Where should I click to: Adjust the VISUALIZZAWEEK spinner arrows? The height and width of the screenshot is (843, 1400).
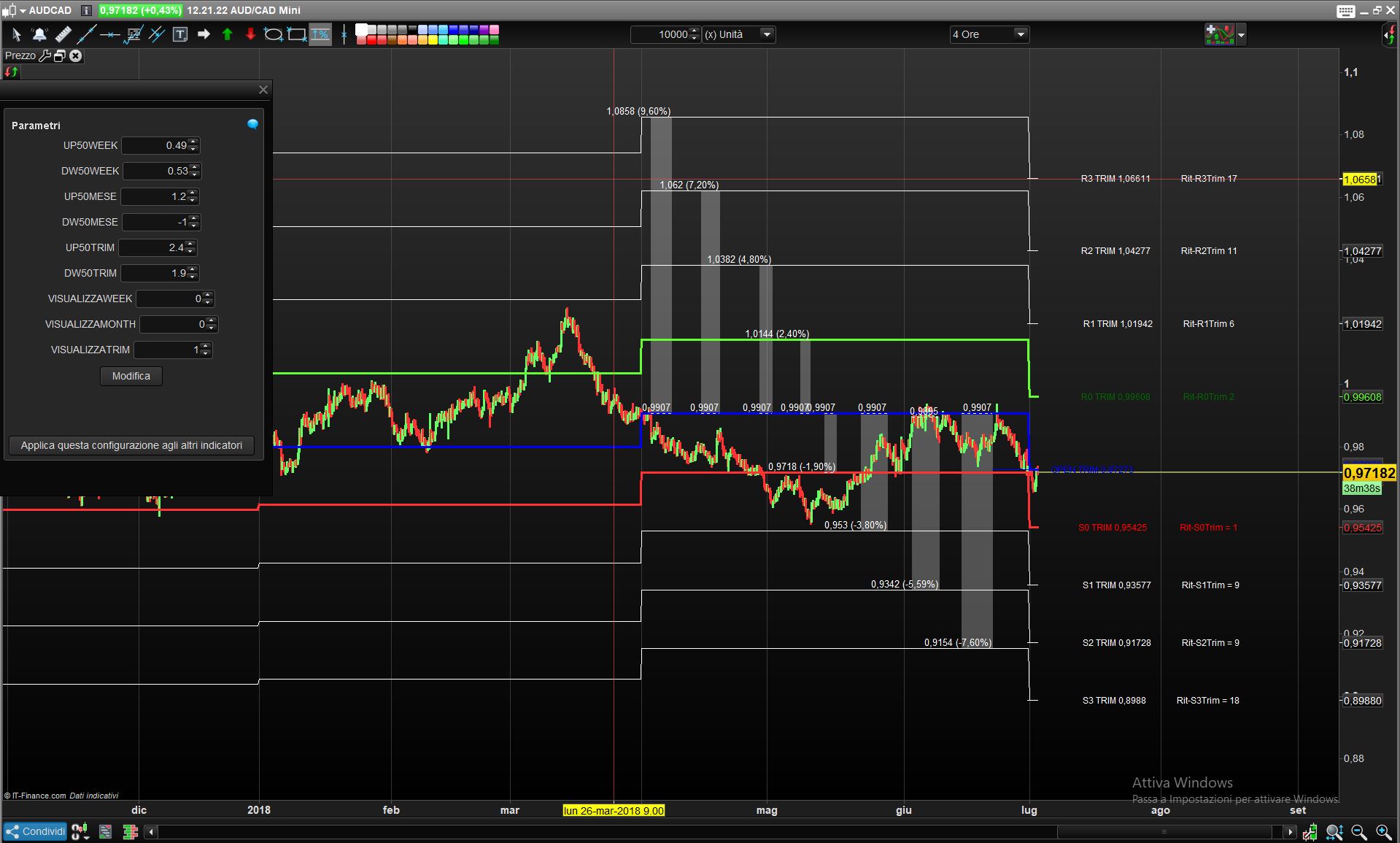pyautogui.click(x=208, y=299)
